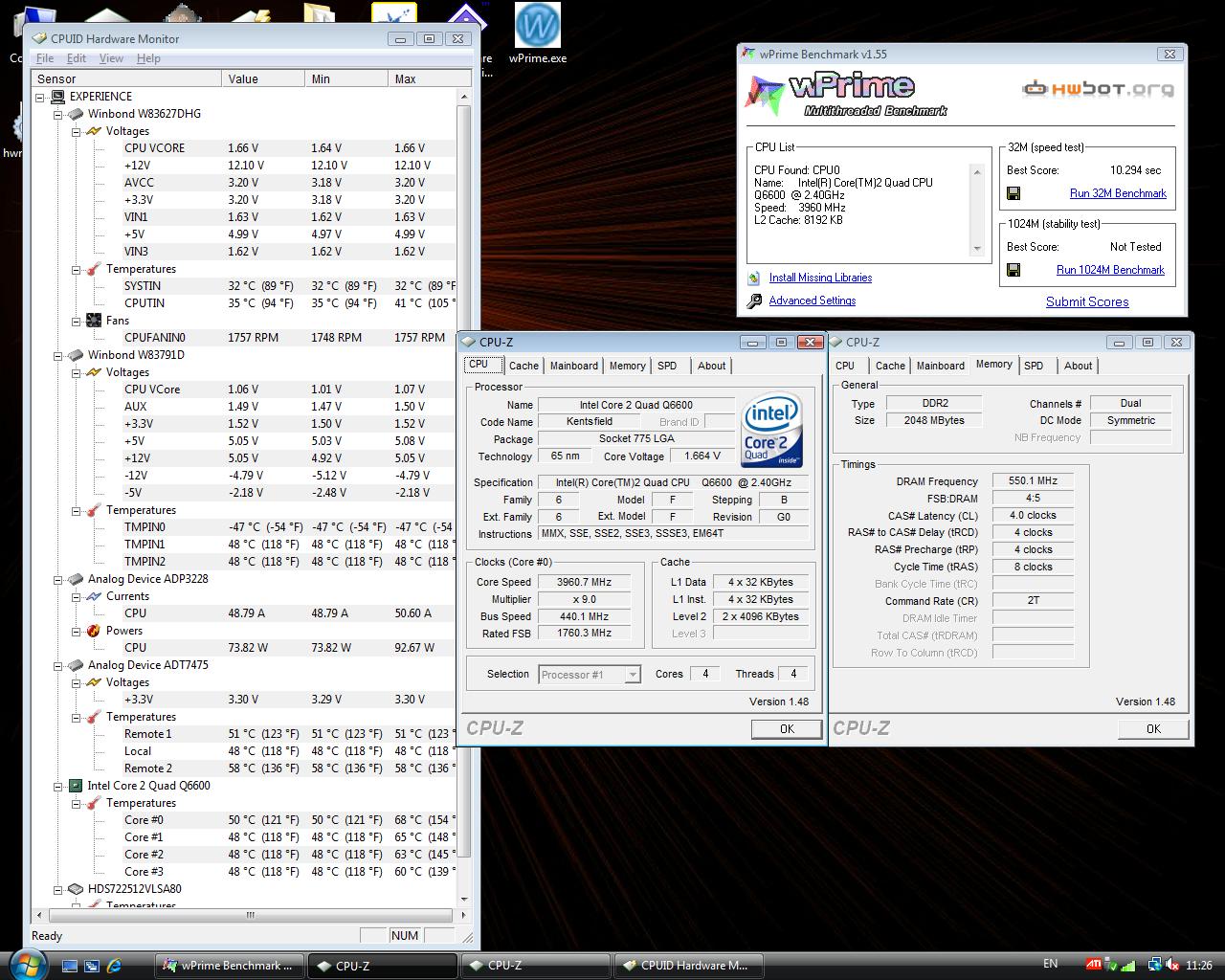Switch to CPU tab in right CPU-Z window
This screenshot has height=980, width=1225.
[x=845, y=366]
